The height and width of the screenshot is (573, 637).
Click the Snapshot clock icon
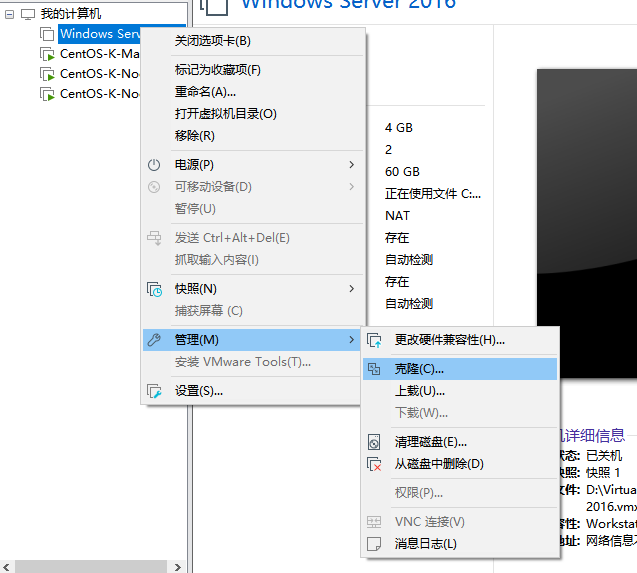click(154, 289)
